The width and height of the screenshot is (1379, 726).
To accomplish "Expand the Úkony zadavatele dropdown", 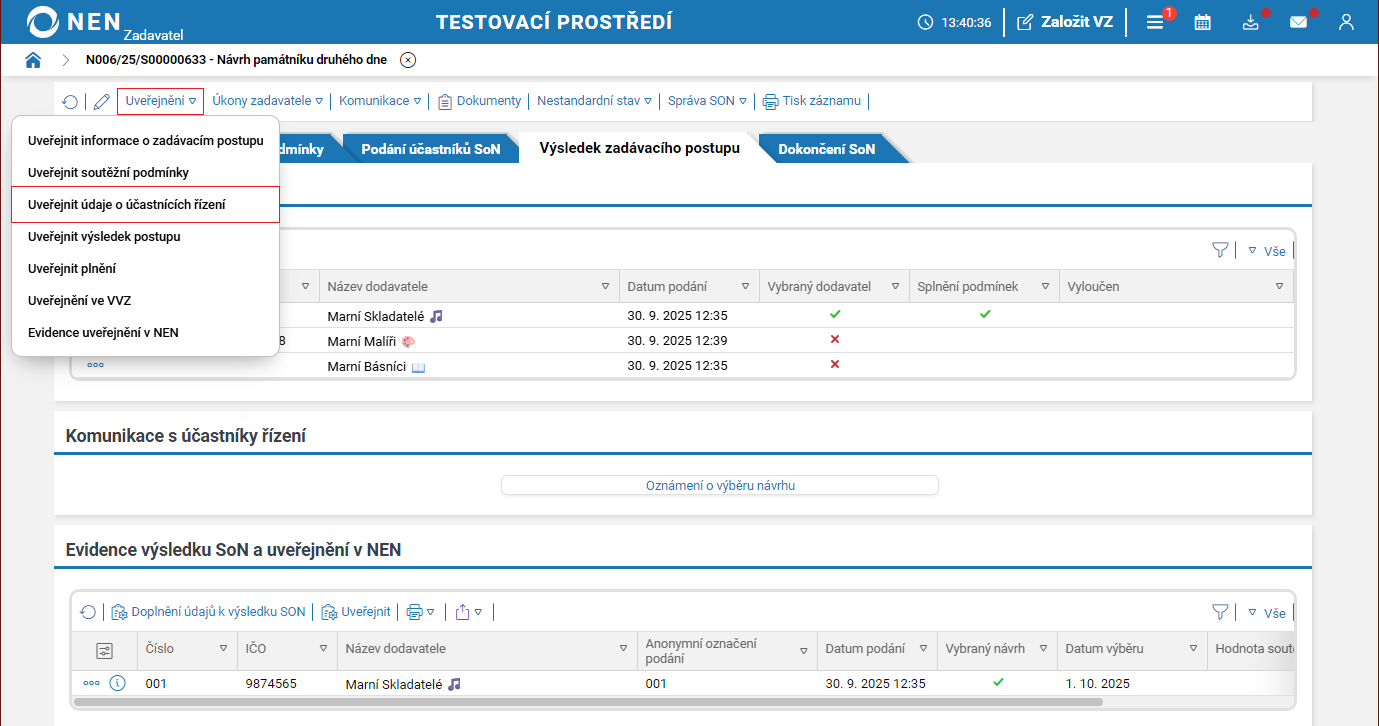I will (x=267, y=101).
